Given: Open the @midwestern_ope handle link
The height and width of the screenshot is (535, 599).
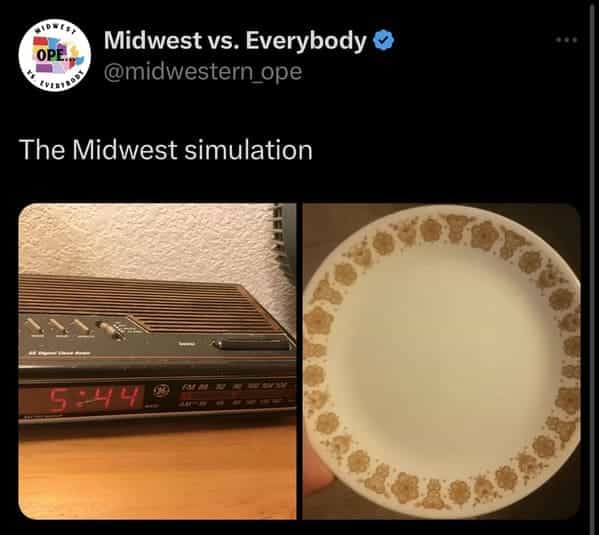Looking at the screenshot, I should tap(203, 71).
